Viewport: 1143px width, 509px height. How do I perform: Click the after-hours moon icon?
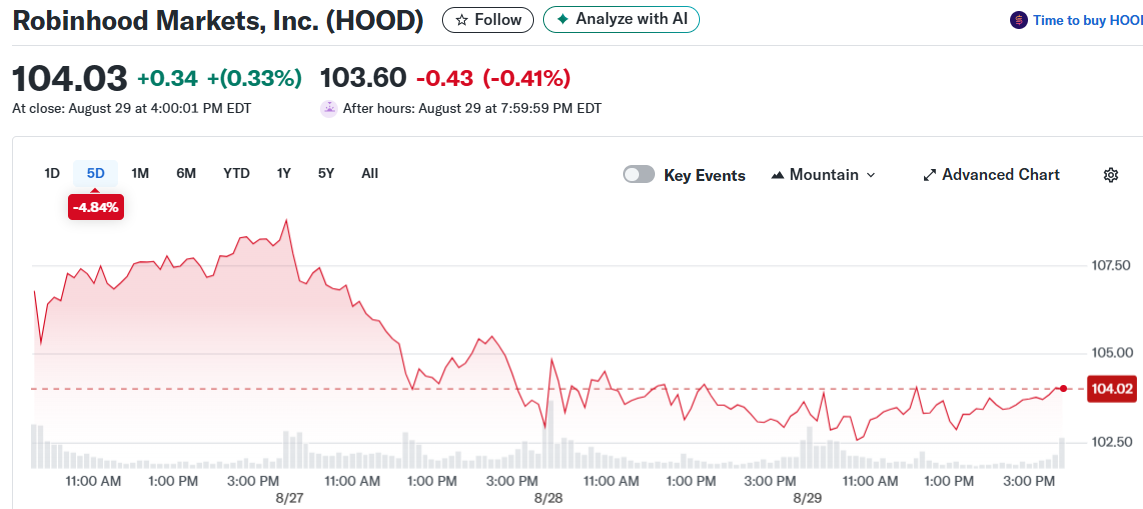pyautogui.click(x=329, y=109)
